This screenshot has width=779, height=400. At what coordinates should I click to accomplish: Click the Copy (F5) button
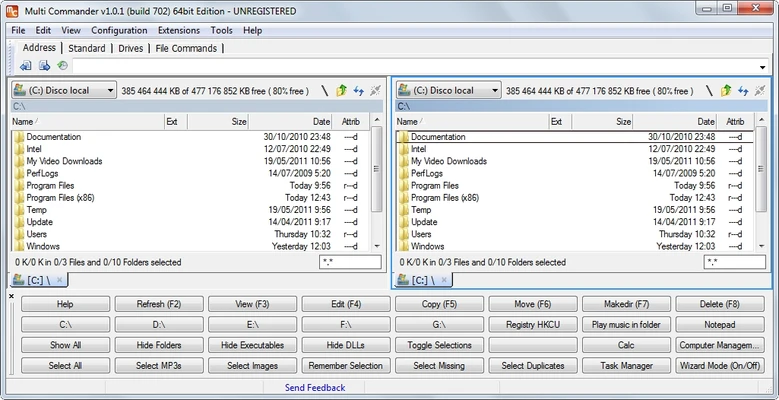tap(439, 304)
